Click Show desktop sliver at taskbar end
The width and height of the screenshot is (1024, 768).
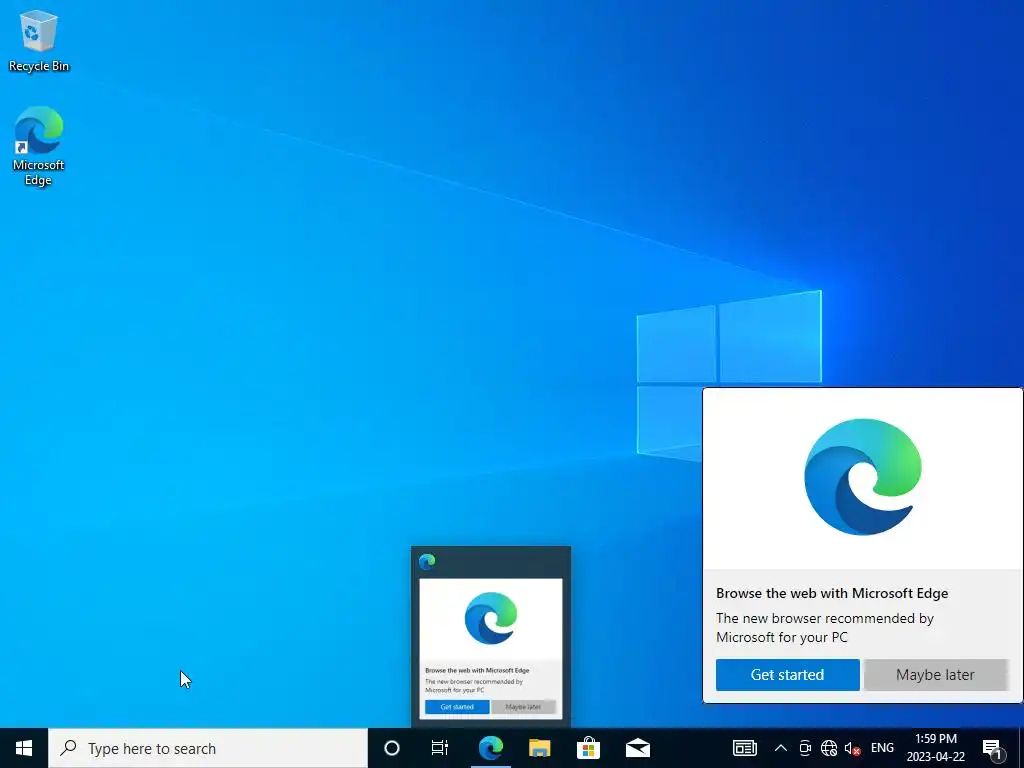pyautogui.click(x=1021, y=748)
